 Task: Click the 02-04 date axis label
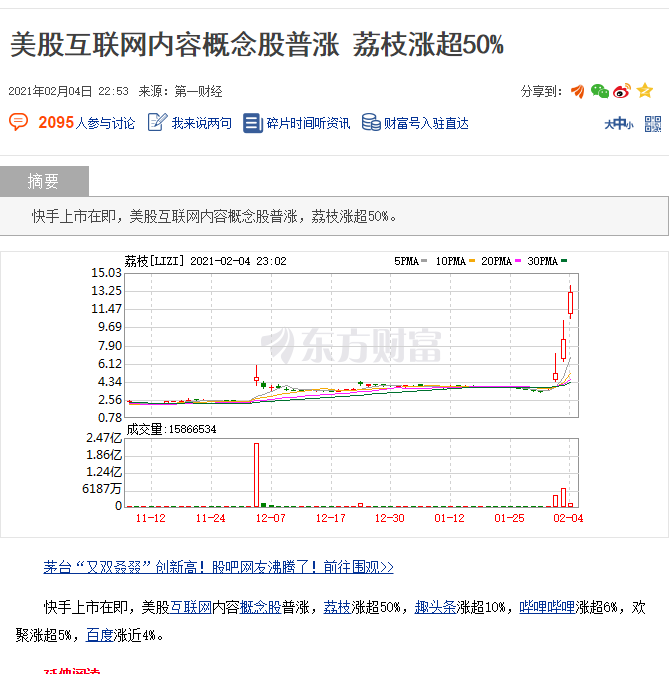[568, 518]
